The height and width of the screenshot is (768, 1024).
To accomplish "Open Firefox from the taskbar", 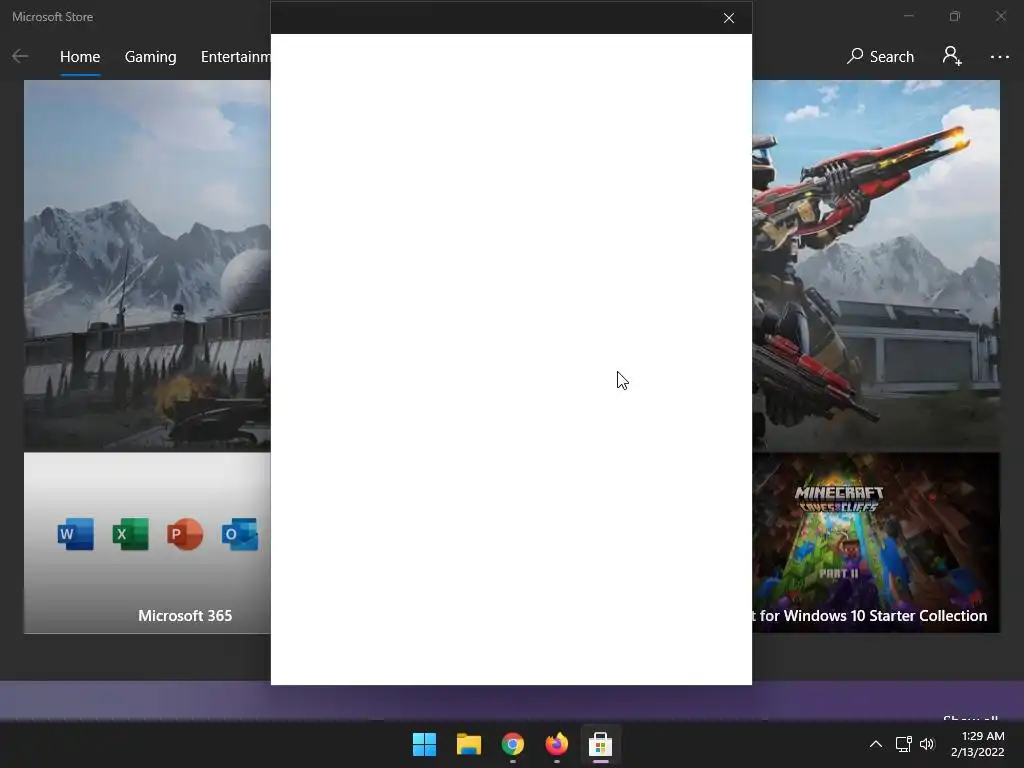I will click(556, 744).
